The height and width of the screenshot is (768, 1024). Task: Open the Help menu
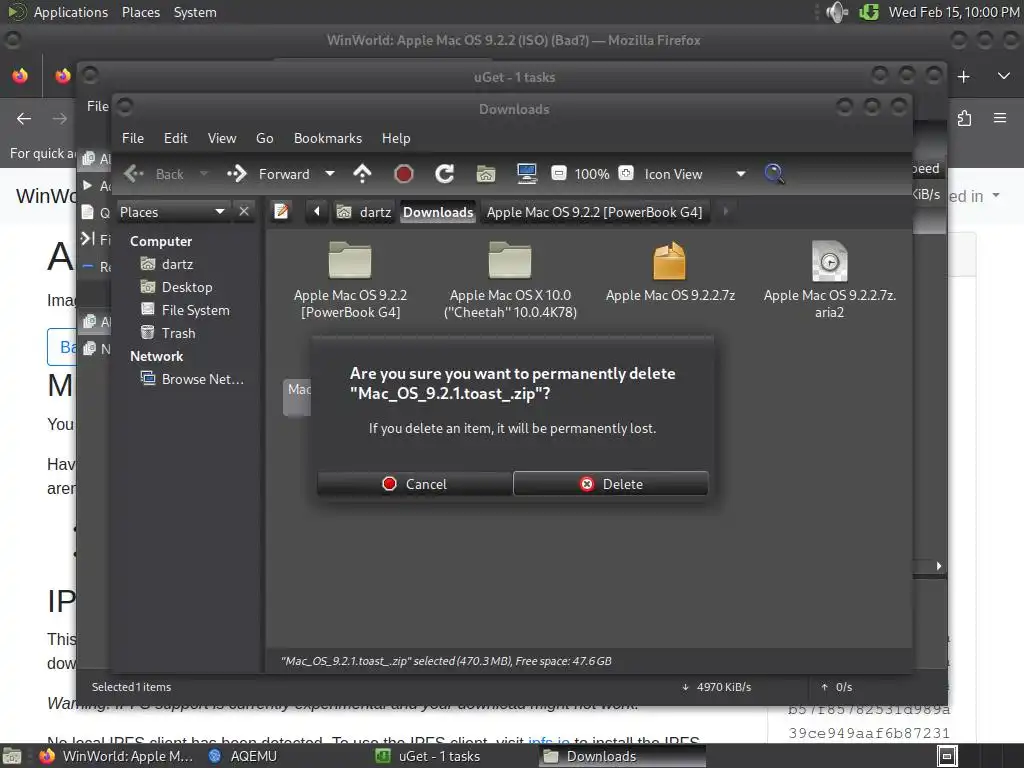(396, 138)
